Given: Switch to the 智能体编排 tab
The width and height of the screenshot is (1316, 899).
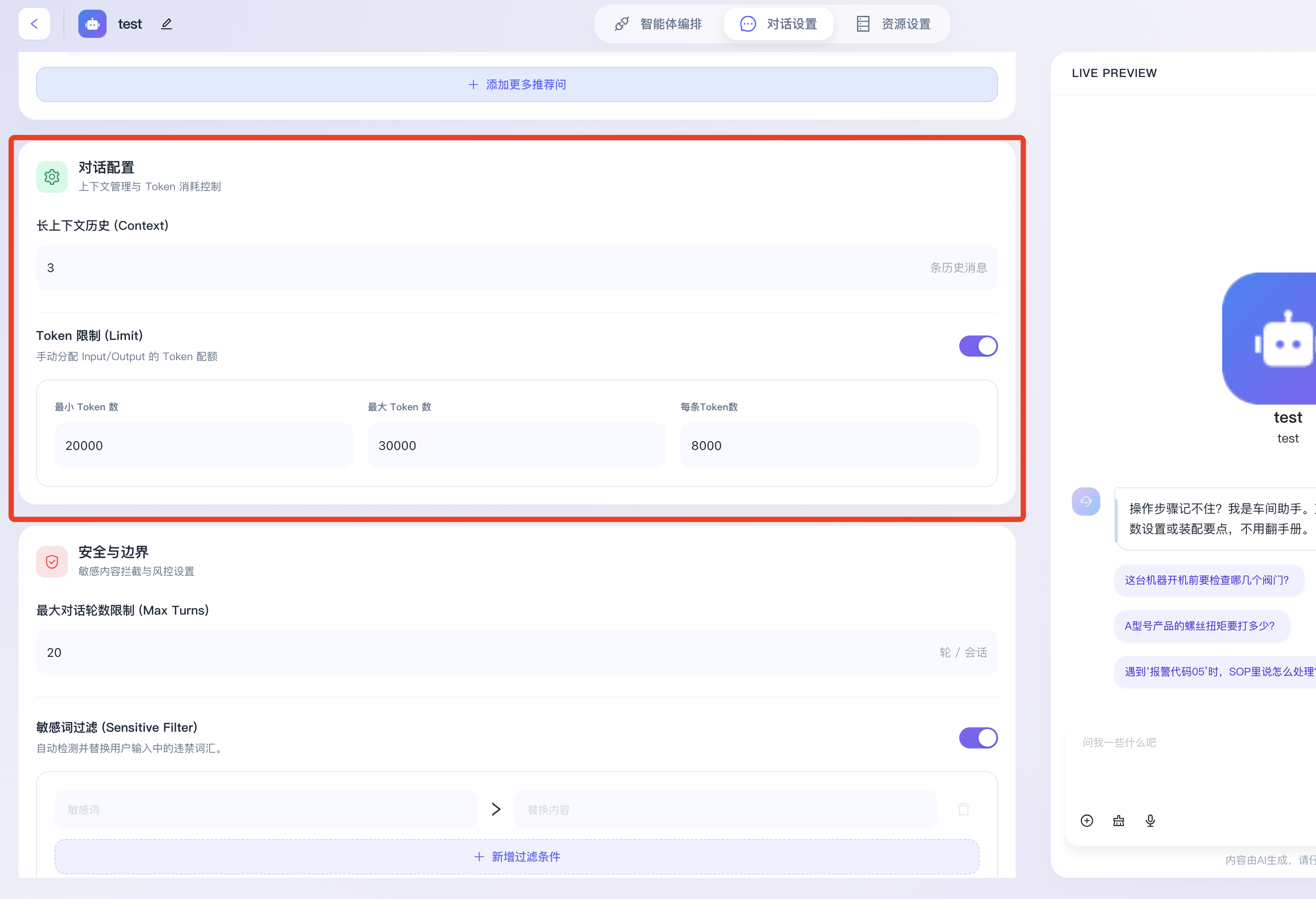Looking at the screenshot, I should point(658,24).
